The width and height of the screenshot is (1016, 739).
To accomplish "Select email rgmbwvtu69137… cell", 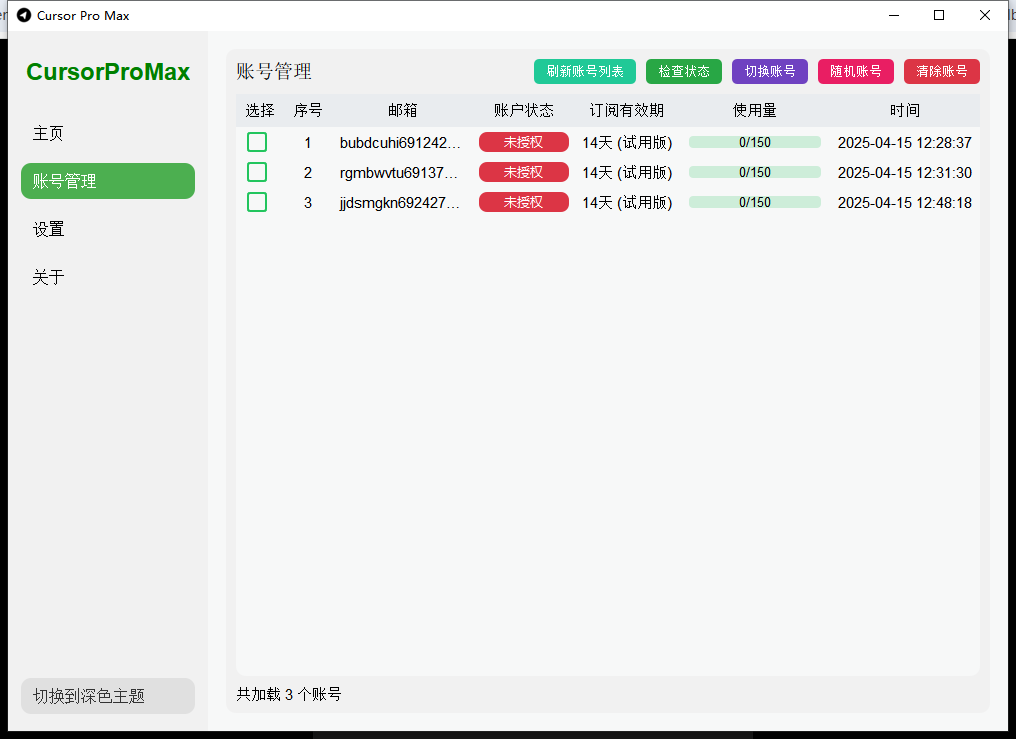I will tap(399, 173).
